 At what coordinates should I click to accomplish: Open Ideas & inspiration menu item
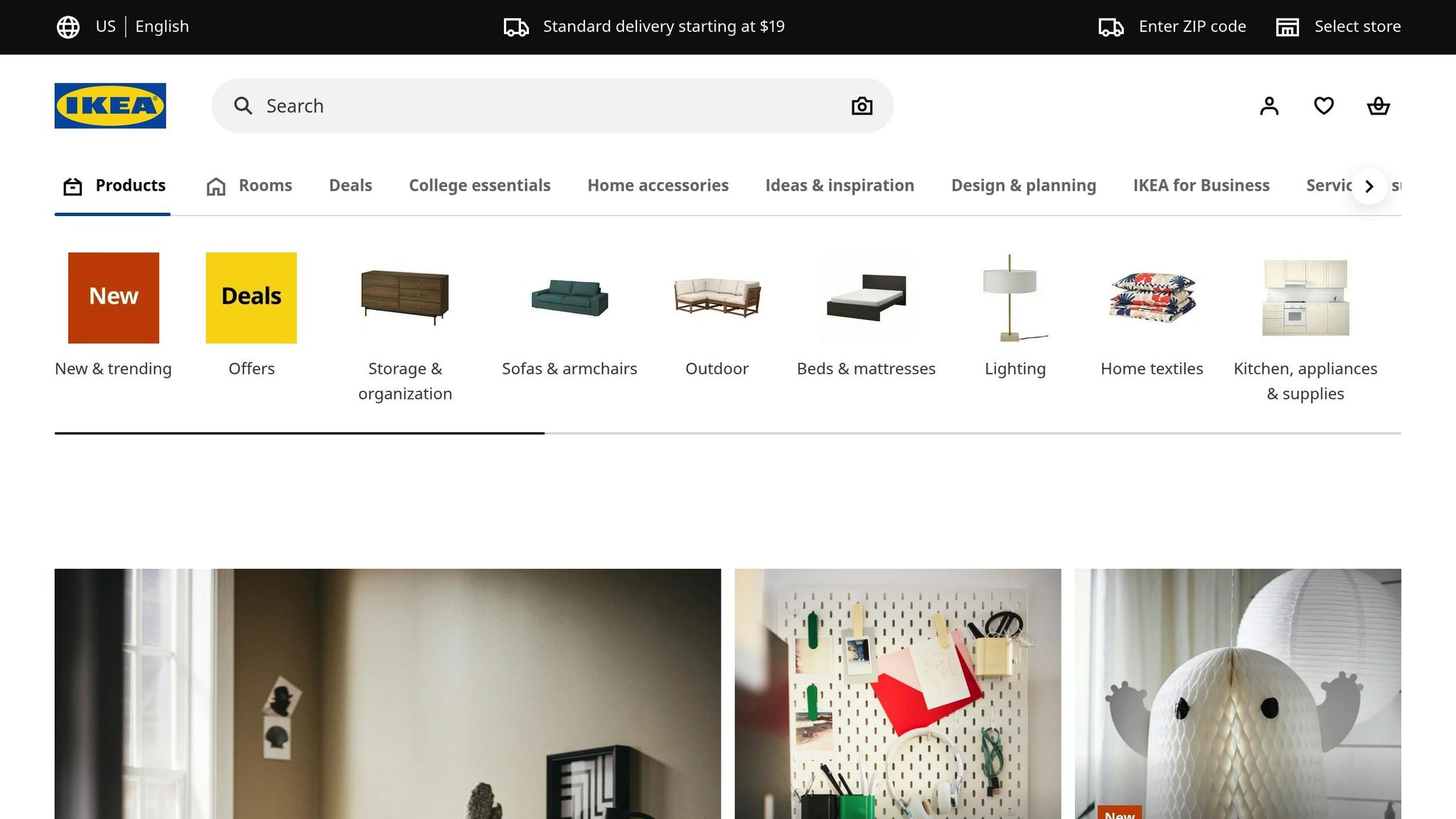pos(840,186)
